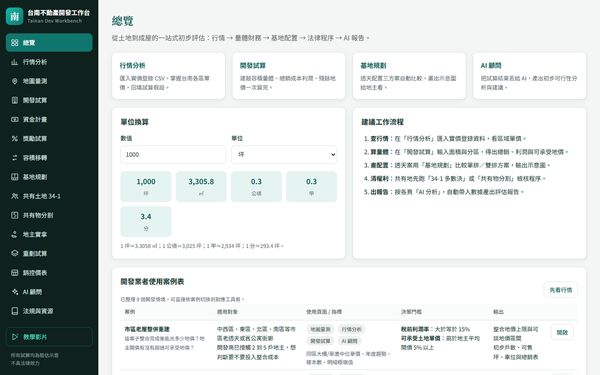The width and height of the screenshot is (600, 375).
Task: Click the AI 顧問 tag chip in table
Action: [x=349, y=341]
